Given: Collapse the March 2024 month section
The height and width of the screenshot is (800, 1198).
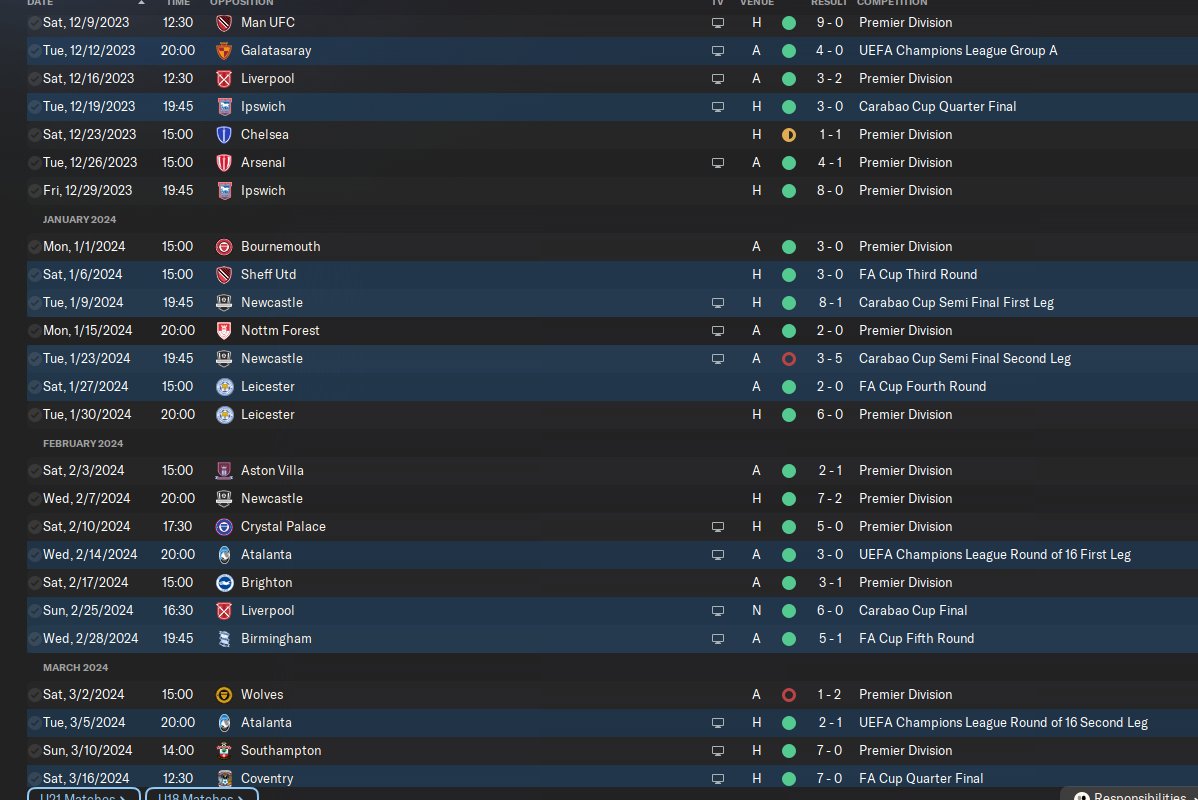Looking at the screenshot, I should point(75,667).
